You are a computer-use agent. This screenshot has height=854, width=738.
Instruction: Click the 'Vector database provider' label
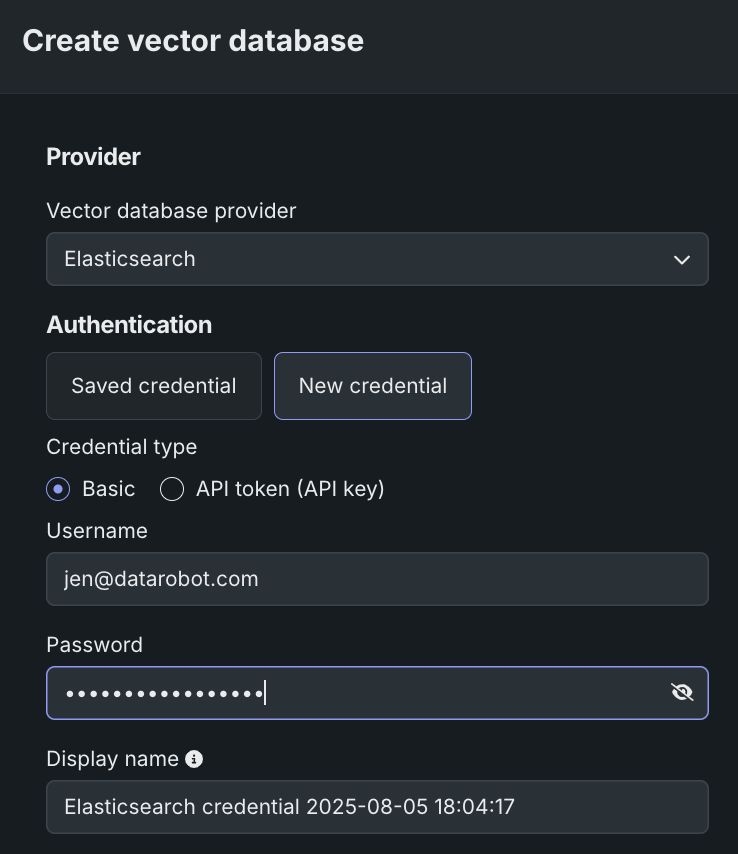171,211
